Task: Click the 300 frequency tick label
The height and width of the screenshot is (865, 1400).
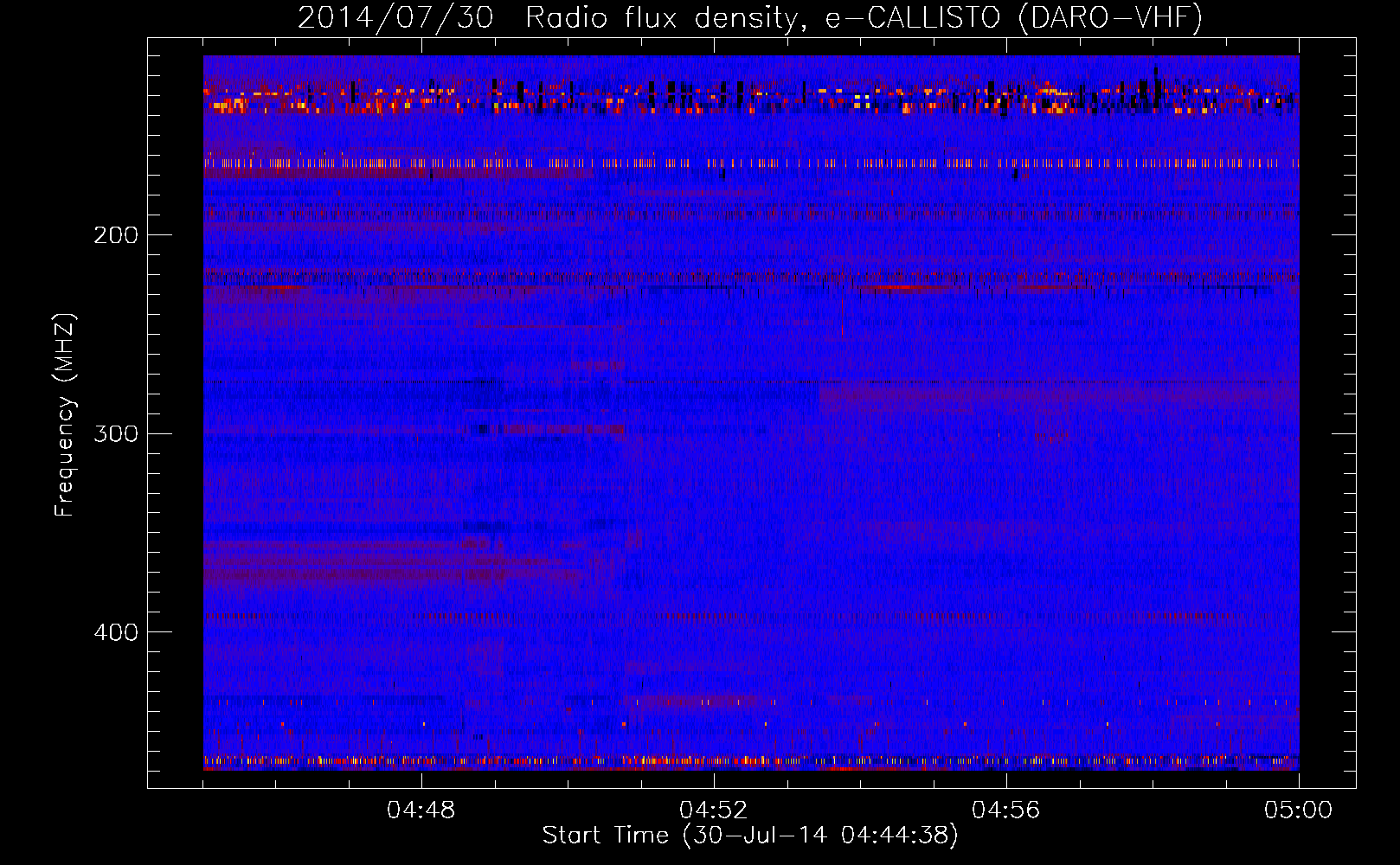Action: pyautogui.click(x=115, y=433)
